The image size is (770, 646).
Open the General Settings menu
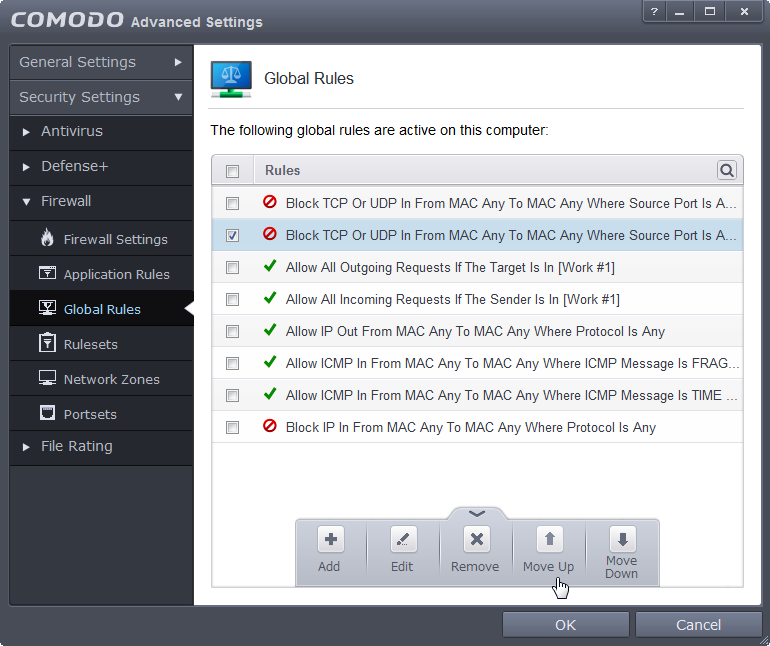101,62
